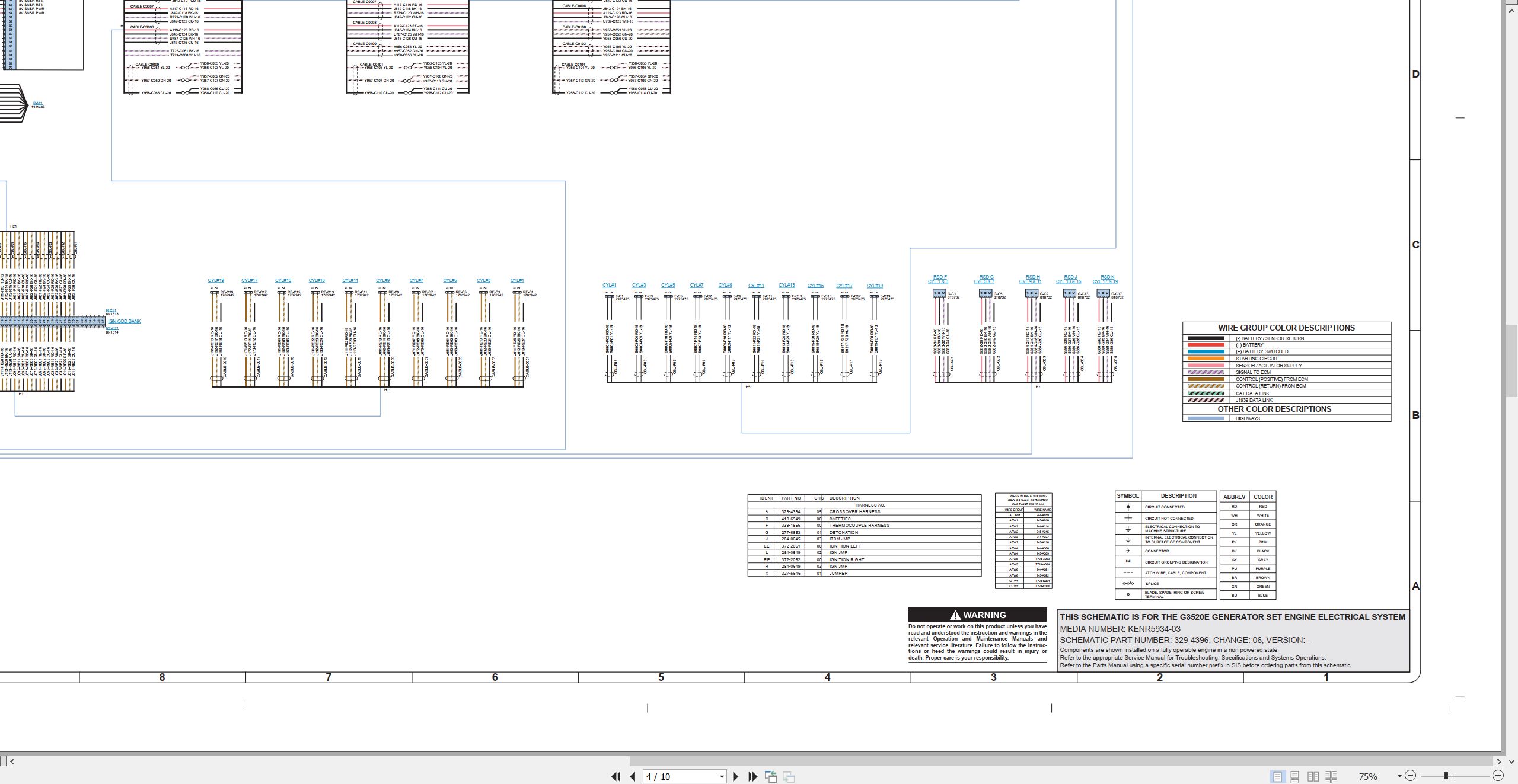The width and height of the screenshot is (1518, 784).
Task: Open the RSD J CYL 13 & 15 link
Action: click(x=1069, y=280)
